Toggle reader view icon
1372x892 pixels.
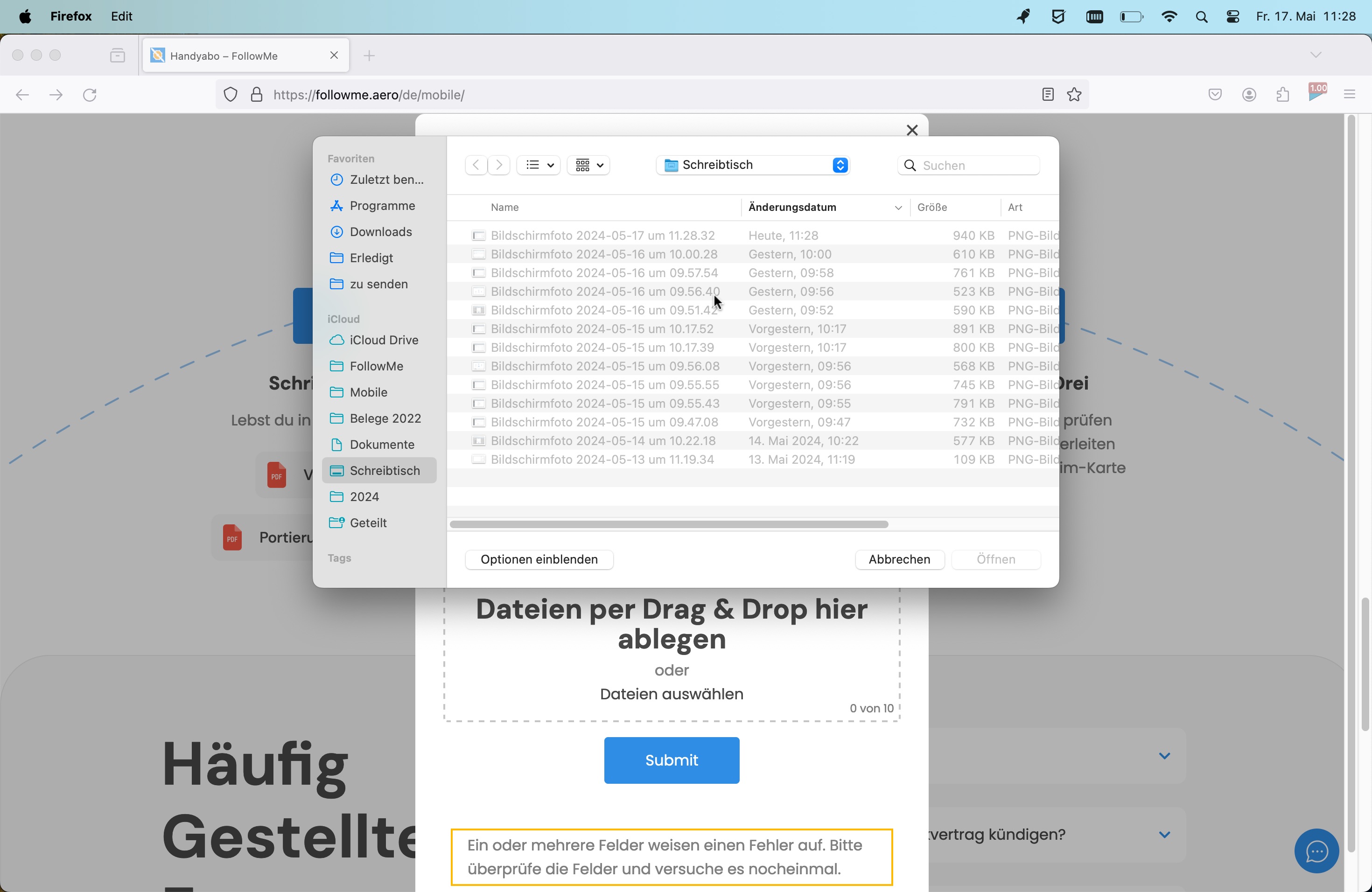coord(1048,95)
